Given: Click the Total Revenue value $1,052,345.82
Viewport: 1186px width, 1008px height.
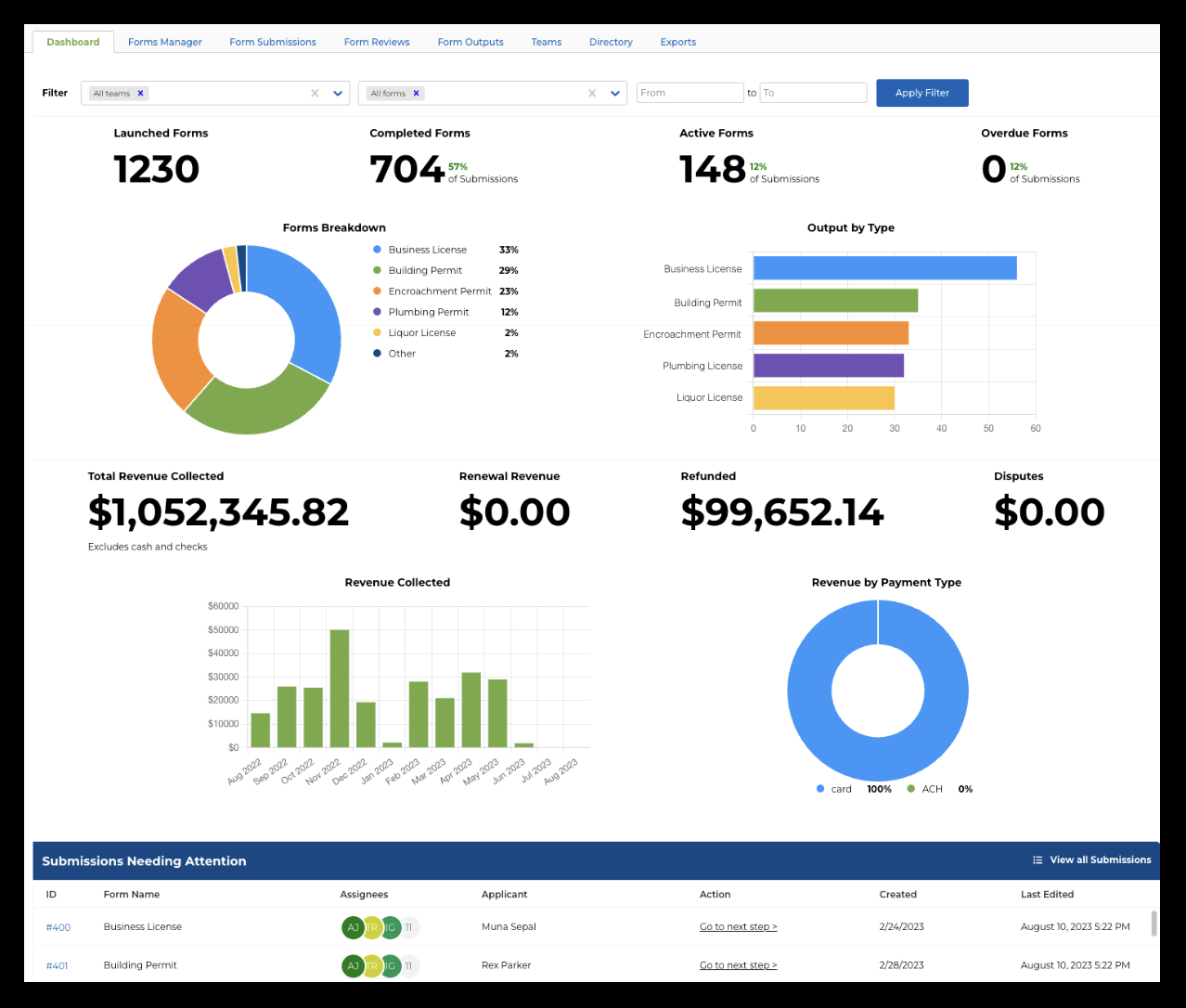Looking at the screenshot, I should click(x=219, y=512).
